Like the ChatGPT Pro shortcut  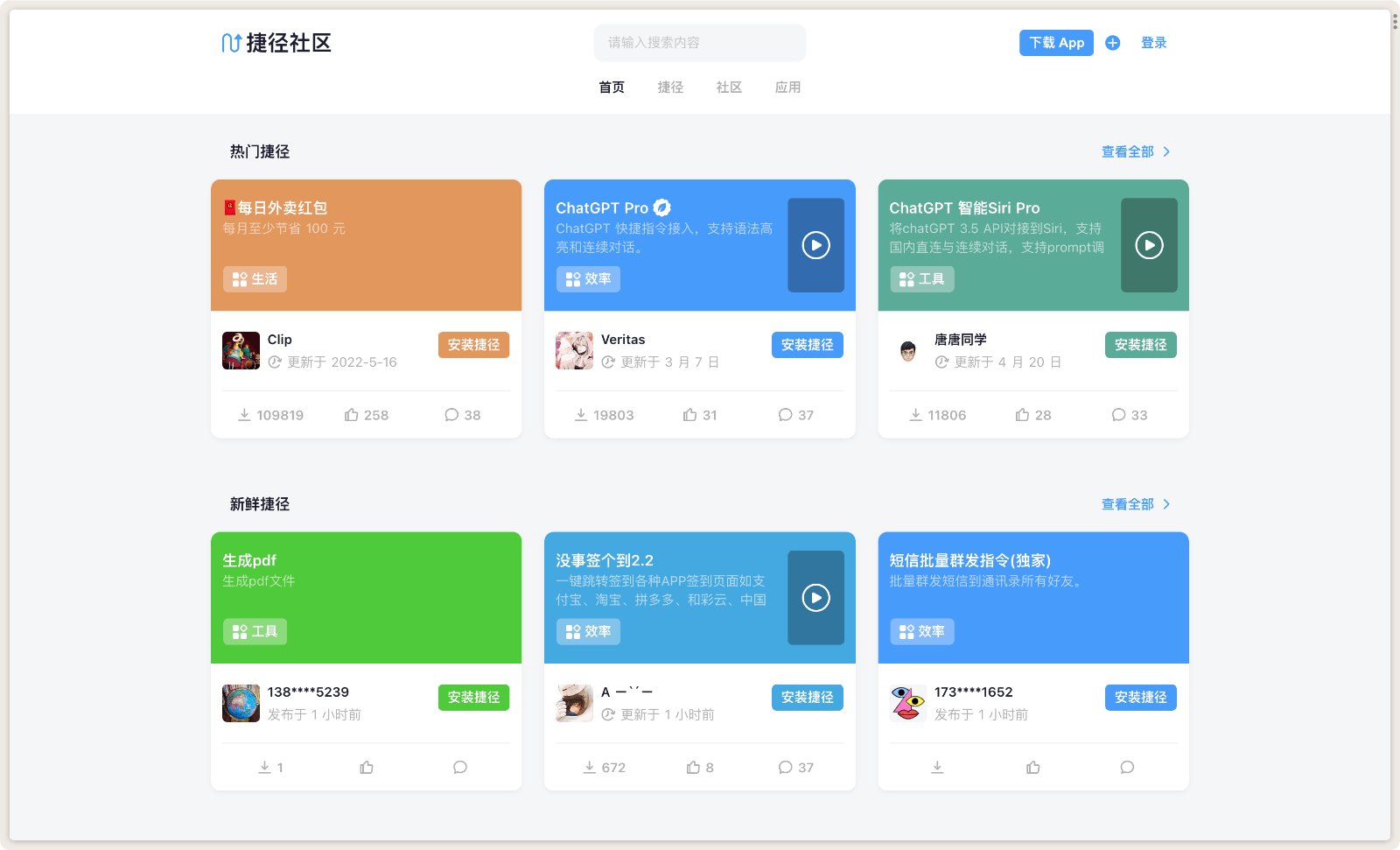(690, 415)
